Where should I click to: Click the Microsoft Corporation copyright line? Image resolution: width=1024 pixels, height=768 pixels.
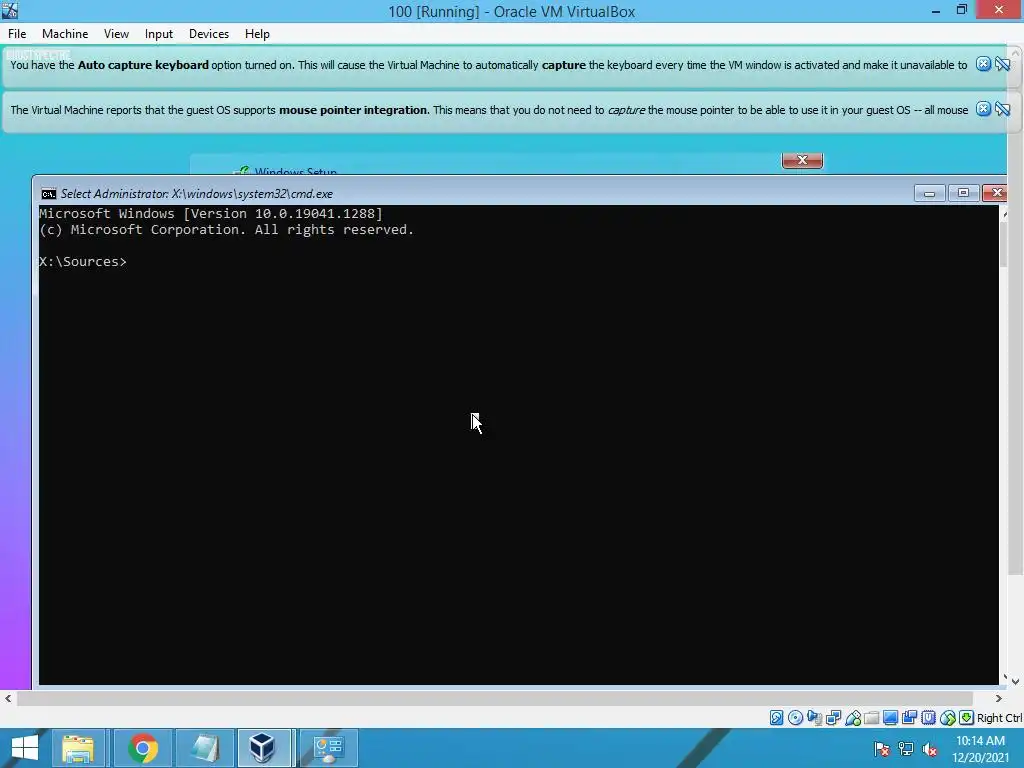[226, 230]
